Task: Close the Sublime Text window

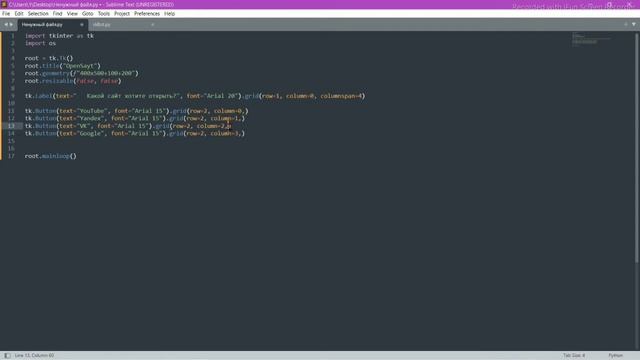Action: [630, 4]
